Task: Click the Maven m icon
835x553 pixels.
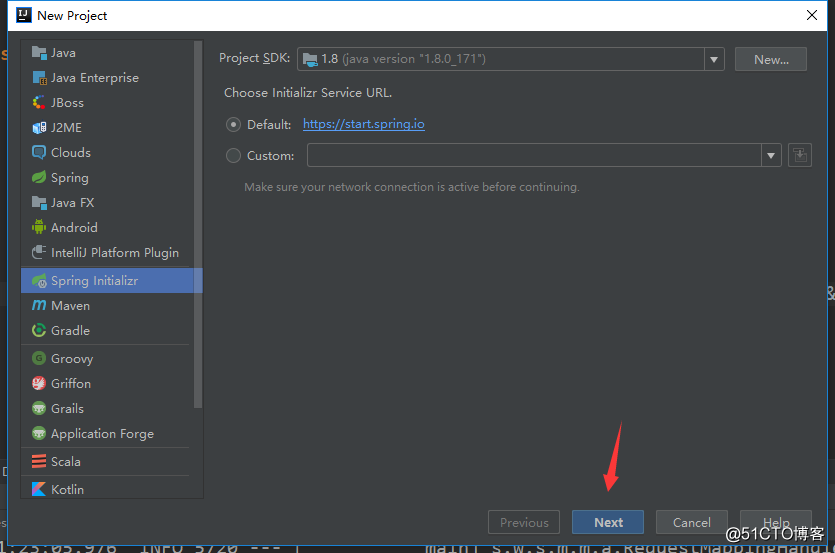Action: [x=39, y=305]
